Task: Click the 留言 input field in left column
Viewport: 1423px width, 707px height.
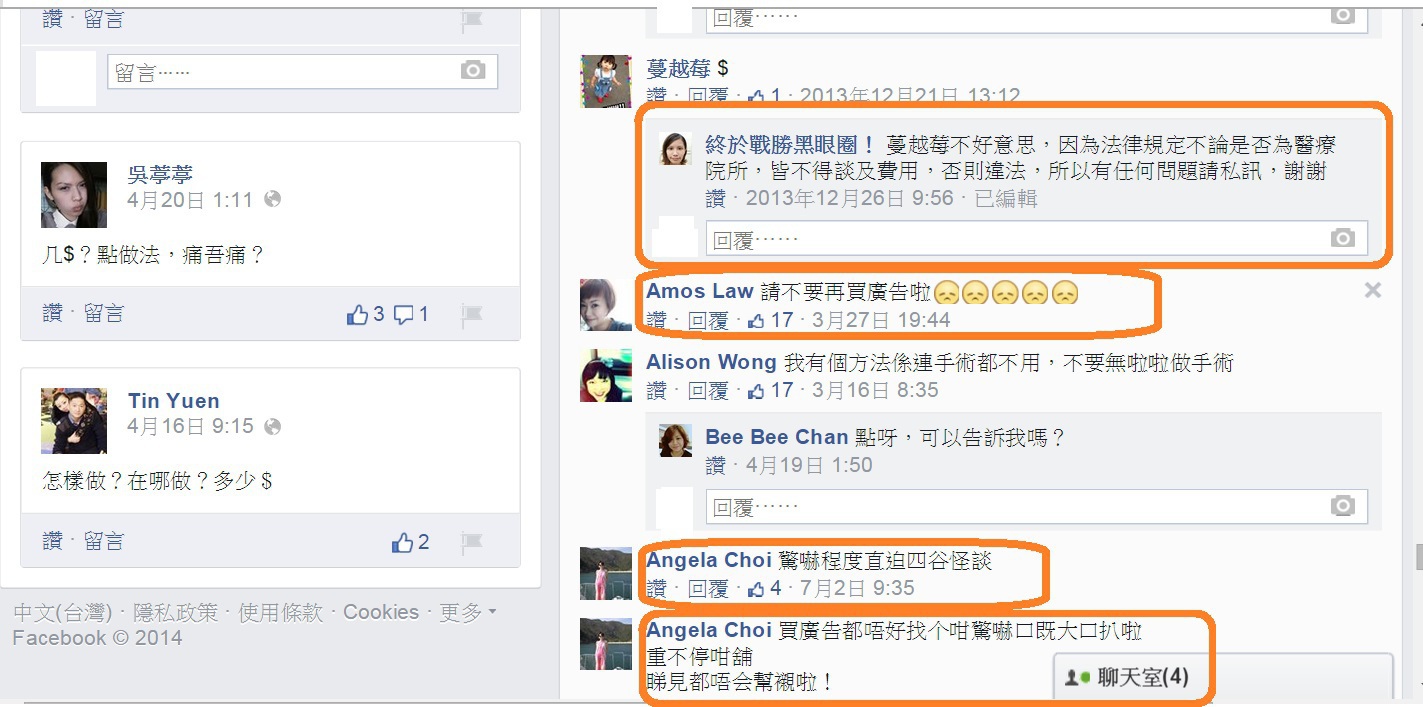Action: click(302, 71)
